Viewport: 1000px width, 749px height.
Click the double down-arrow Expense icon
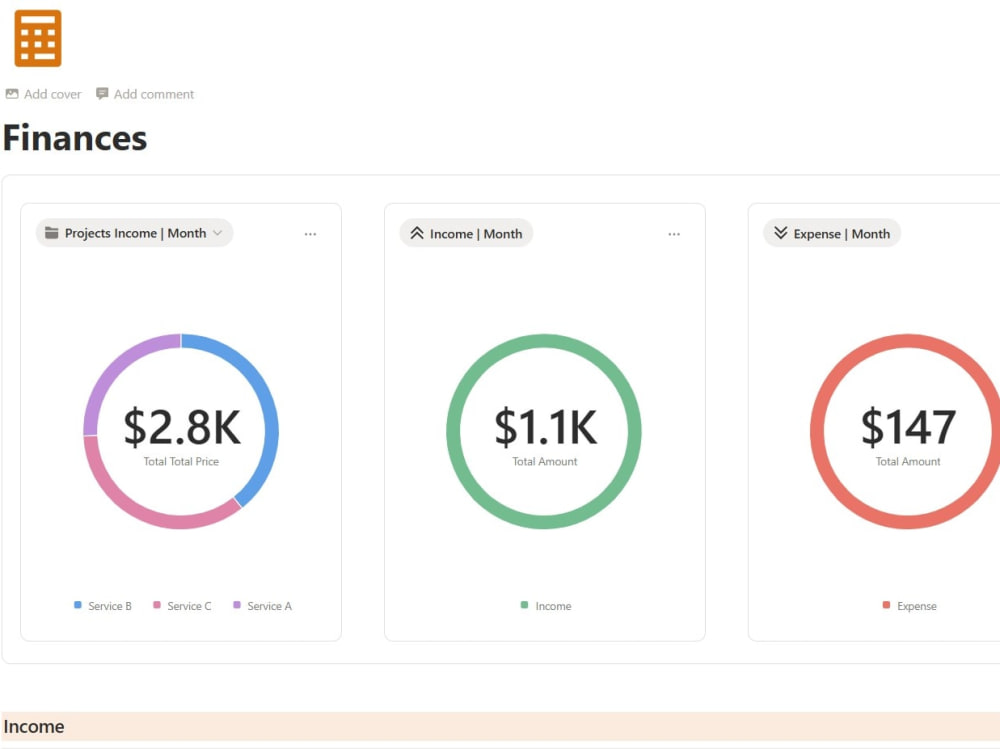pyautogui.click(x=781, y=233)
